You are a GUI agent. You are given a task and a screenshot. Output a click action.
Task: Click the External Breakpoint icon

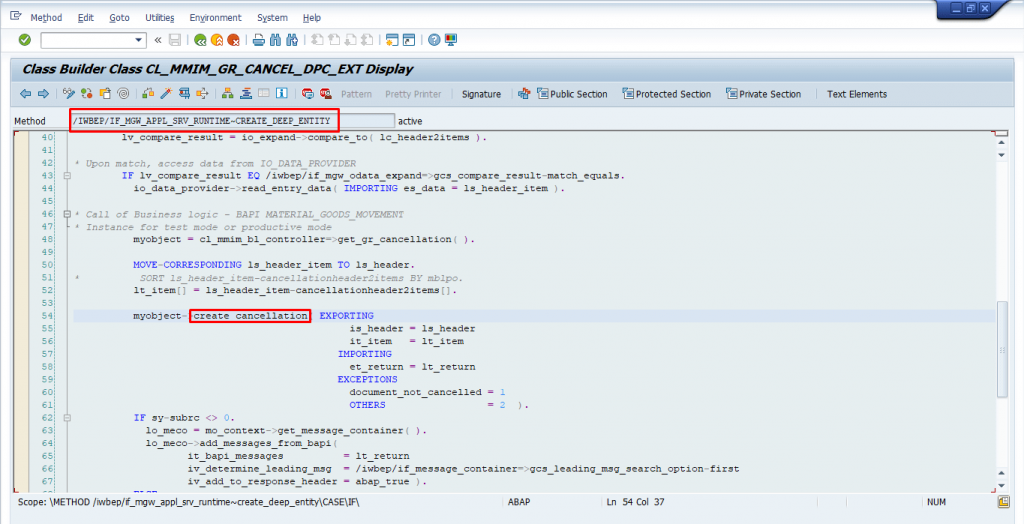point(325,94)
